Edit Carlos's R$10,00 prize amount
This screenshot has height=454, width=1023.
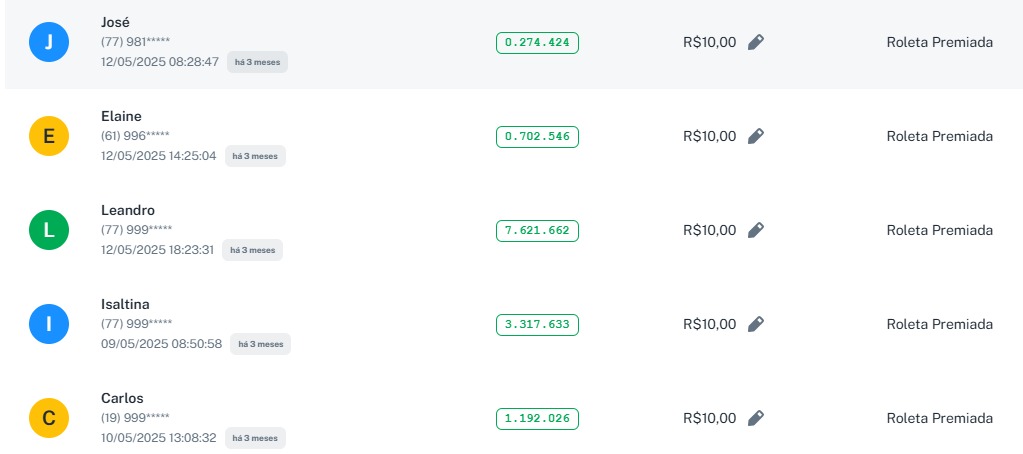pyautogui.click(x=756, y=418)
